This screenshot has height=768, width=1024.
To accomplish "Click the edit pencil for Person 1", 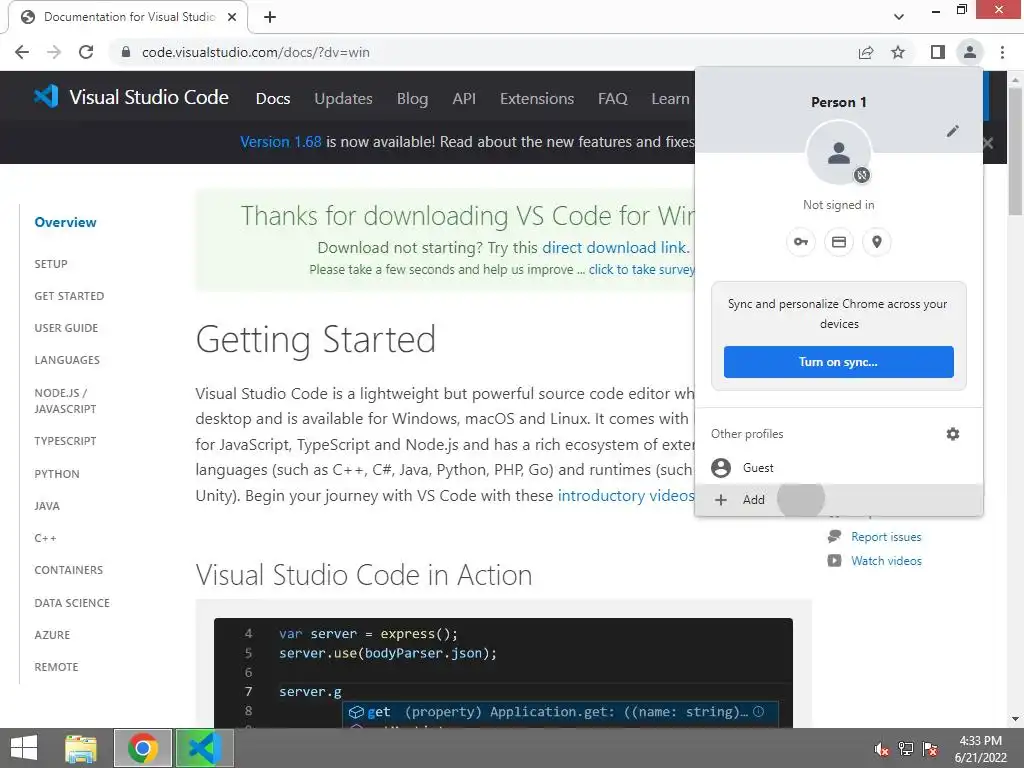I will pos(953,131).
